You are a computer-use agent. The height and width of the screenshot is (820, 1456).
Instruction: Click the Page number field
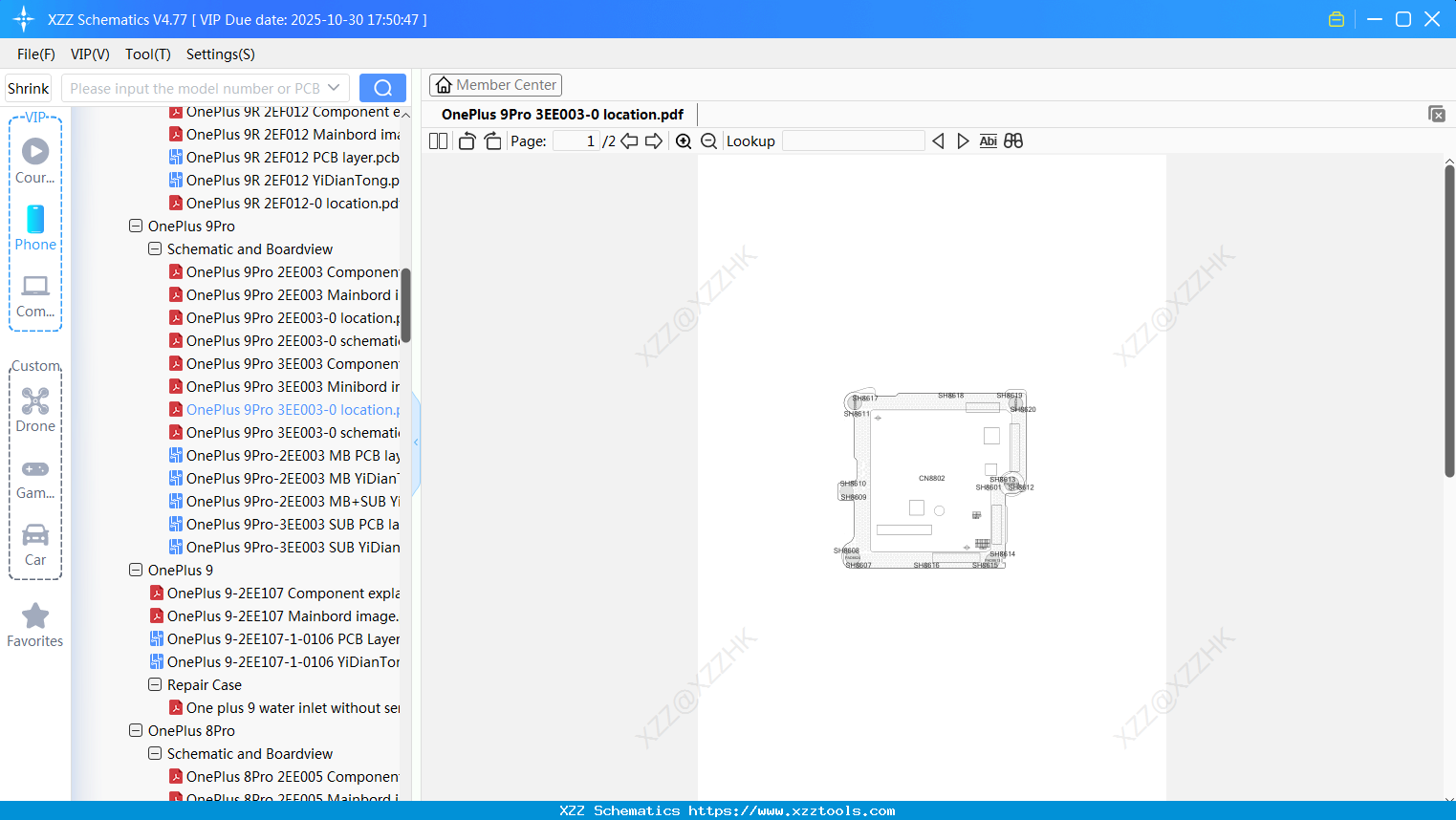pyautogui.click(x=576, y=141)
